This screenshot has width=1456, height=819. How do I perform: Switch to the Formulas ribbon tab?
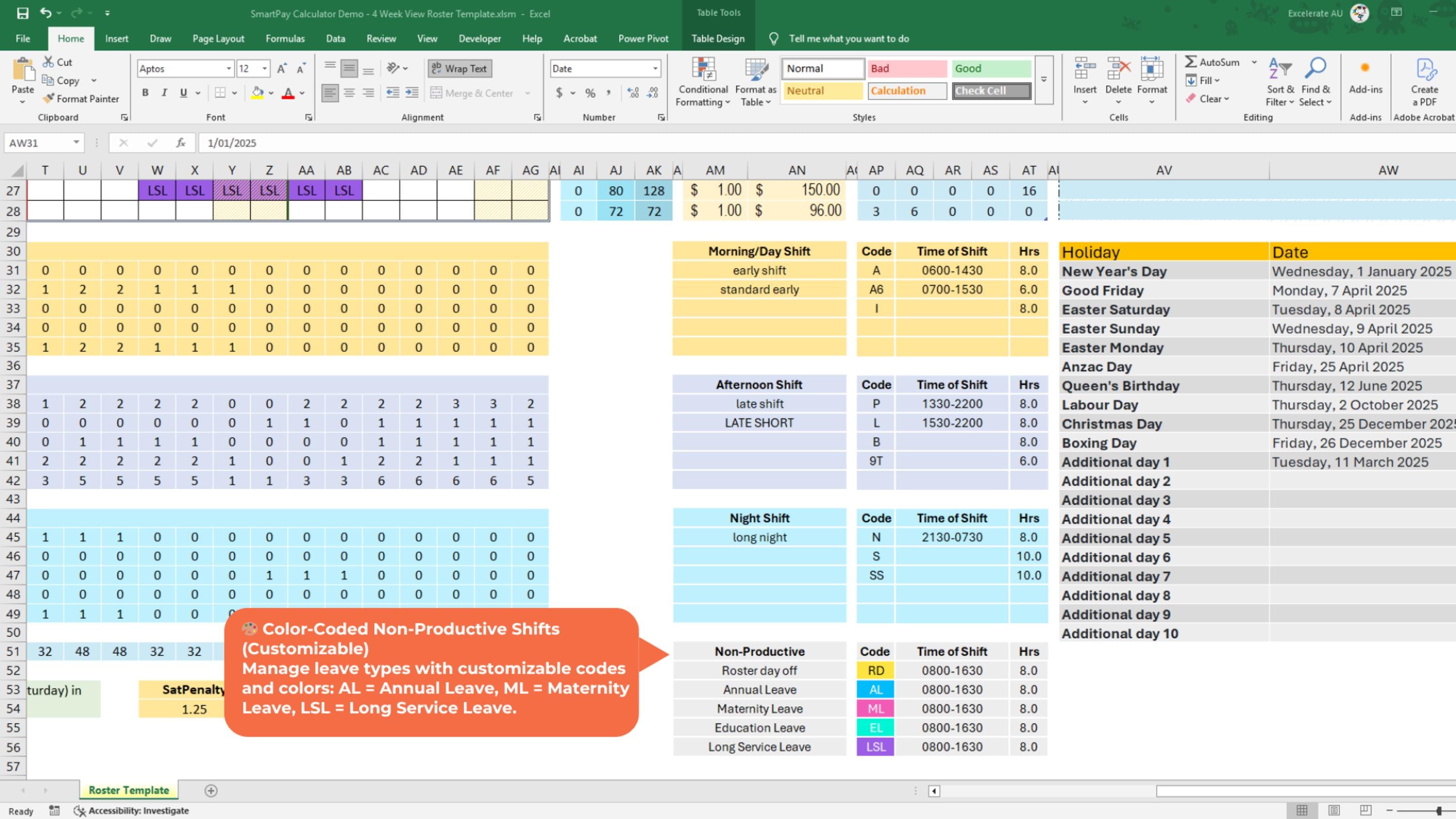pyautogui.click(x=285, y=38)
